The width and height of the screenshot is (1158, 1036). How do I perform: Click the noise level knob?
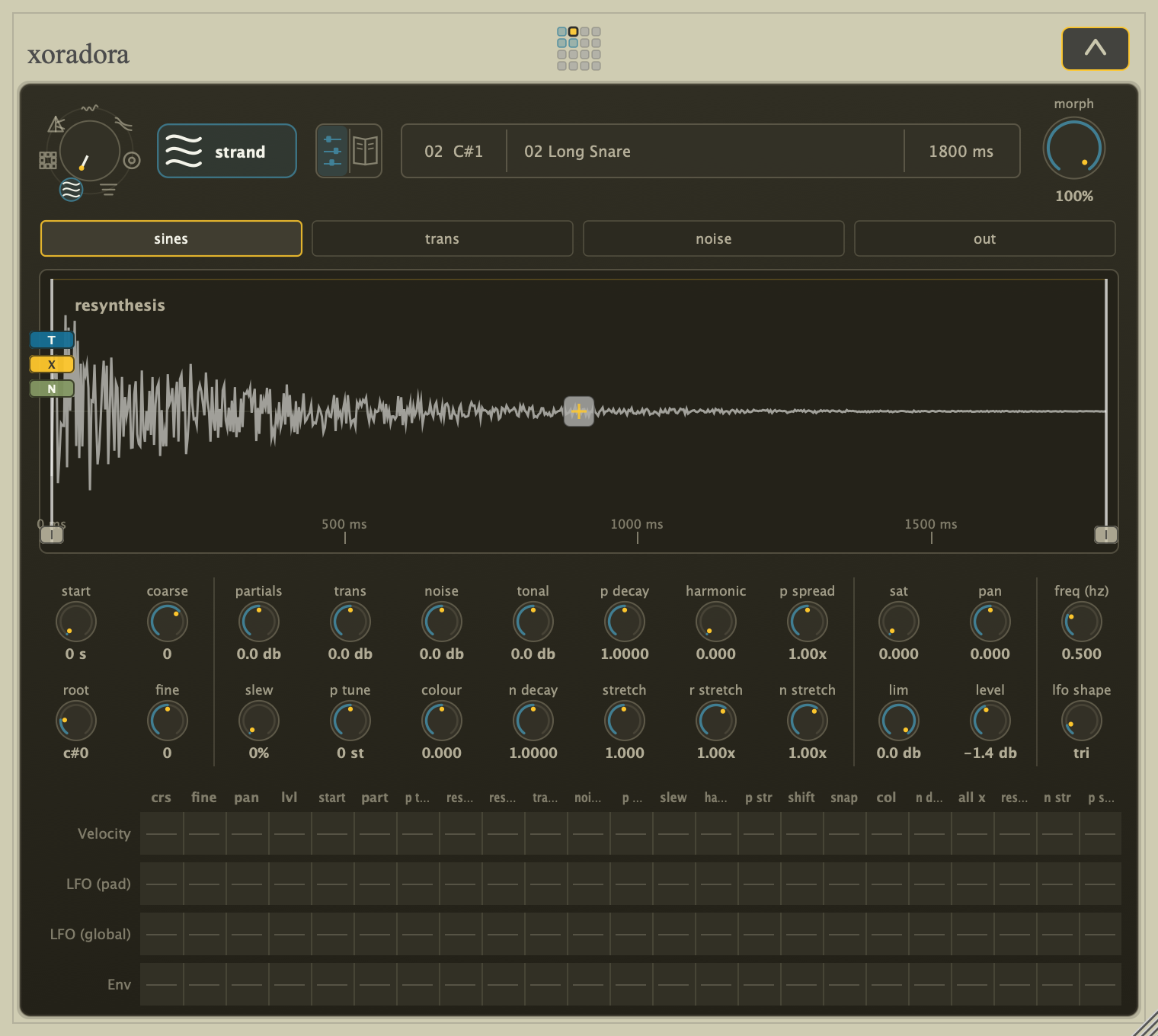tap(442, 622)
